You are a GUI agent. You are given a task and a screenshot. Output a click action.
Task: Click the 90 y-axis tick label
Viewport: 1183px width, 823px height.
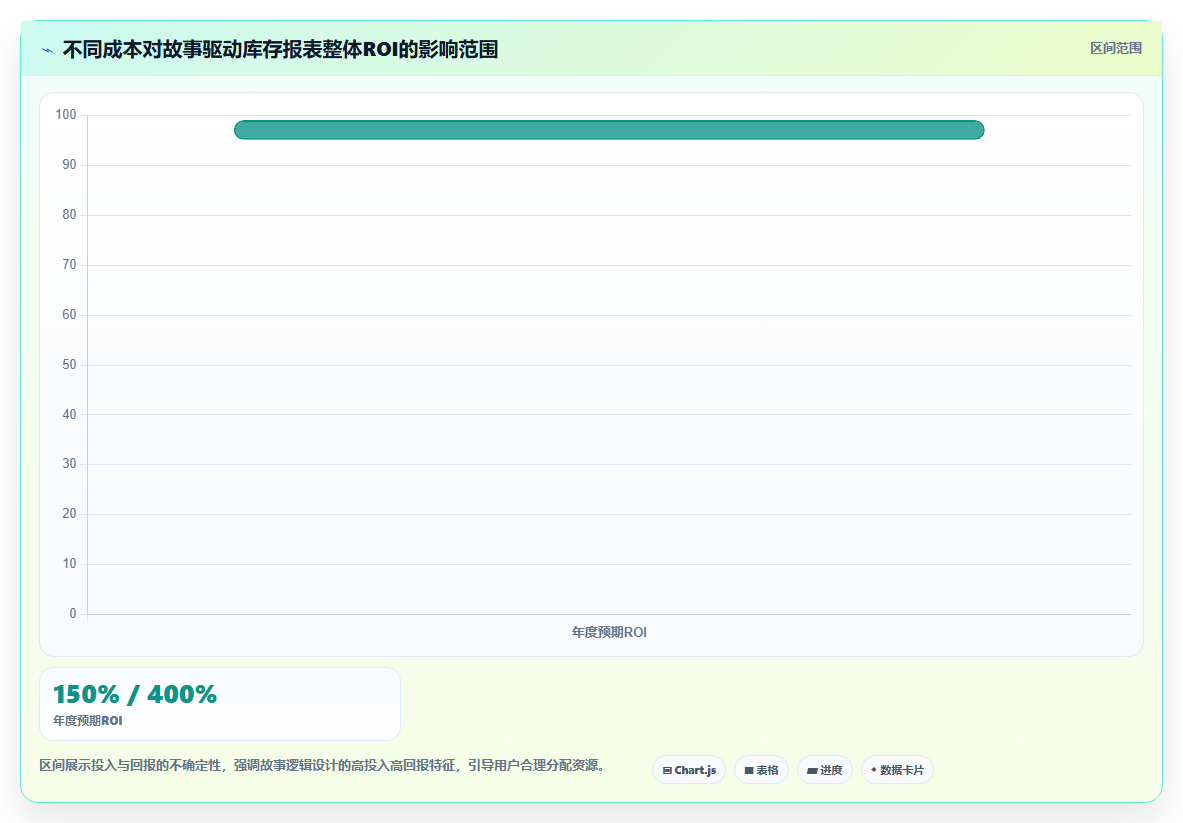pos(69,164)
